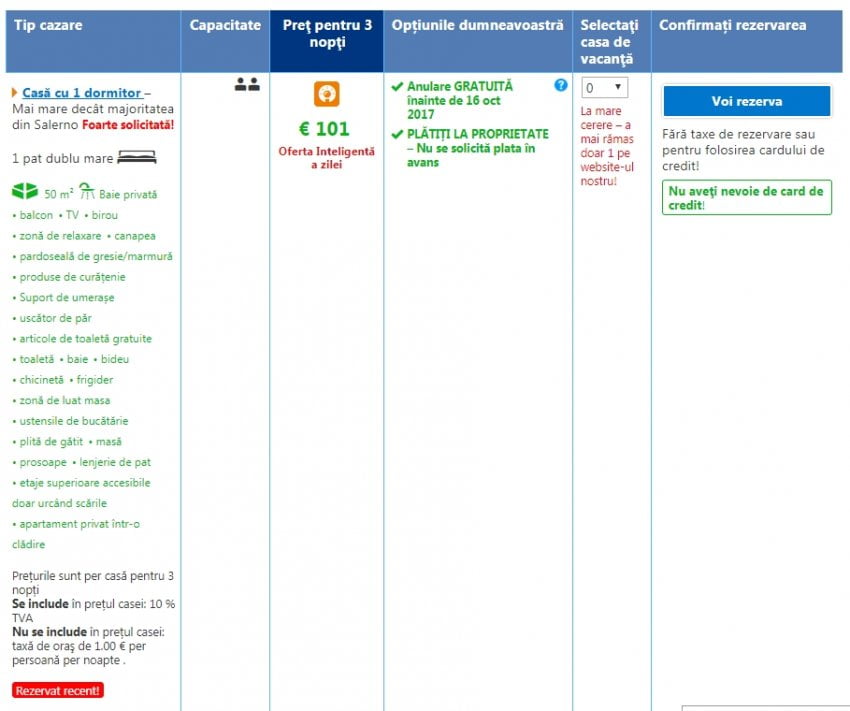The height and width of the screenshot is (711, 850).
Task: Click the two-person capacity icon
Action: [247, 86]
